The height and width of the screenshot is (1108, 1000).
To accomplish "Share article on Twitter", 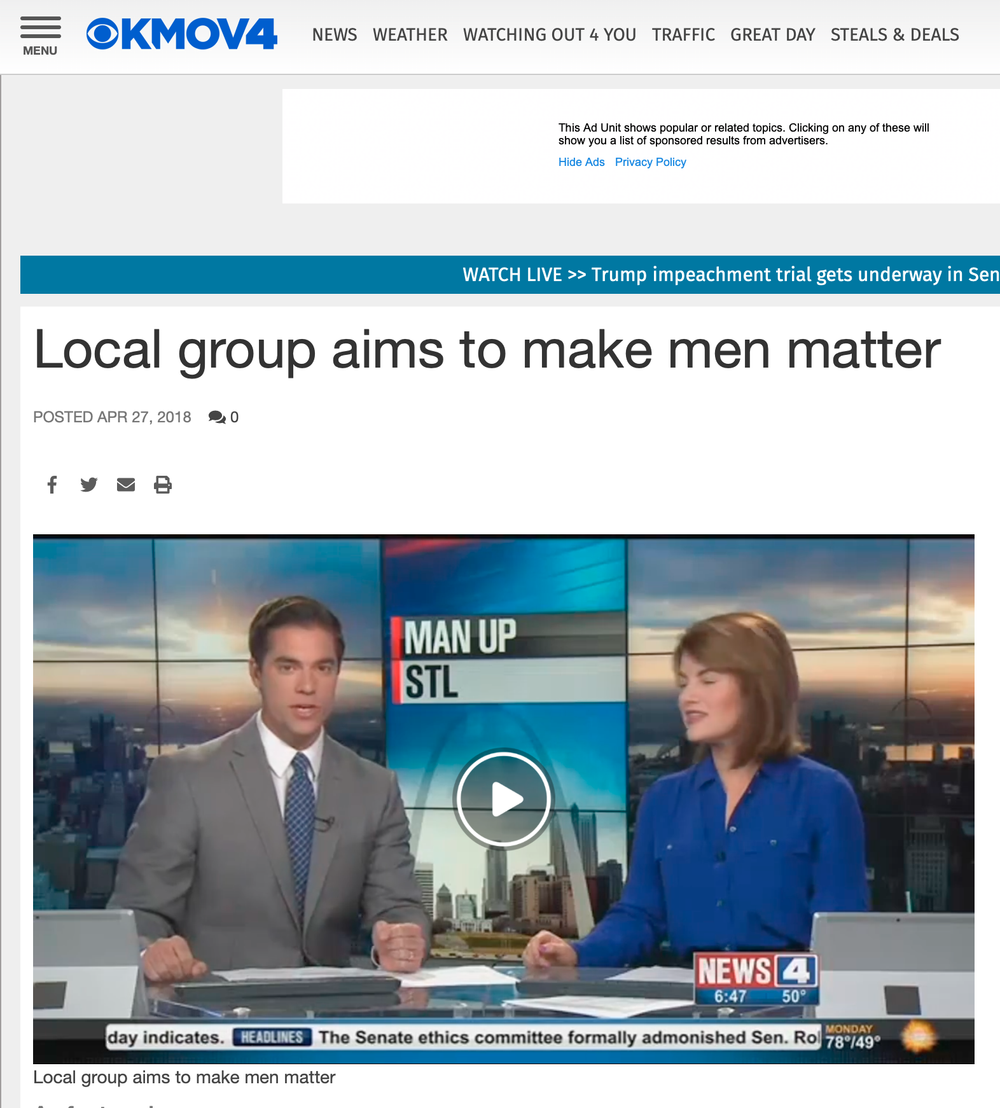I will click(88, 485).
